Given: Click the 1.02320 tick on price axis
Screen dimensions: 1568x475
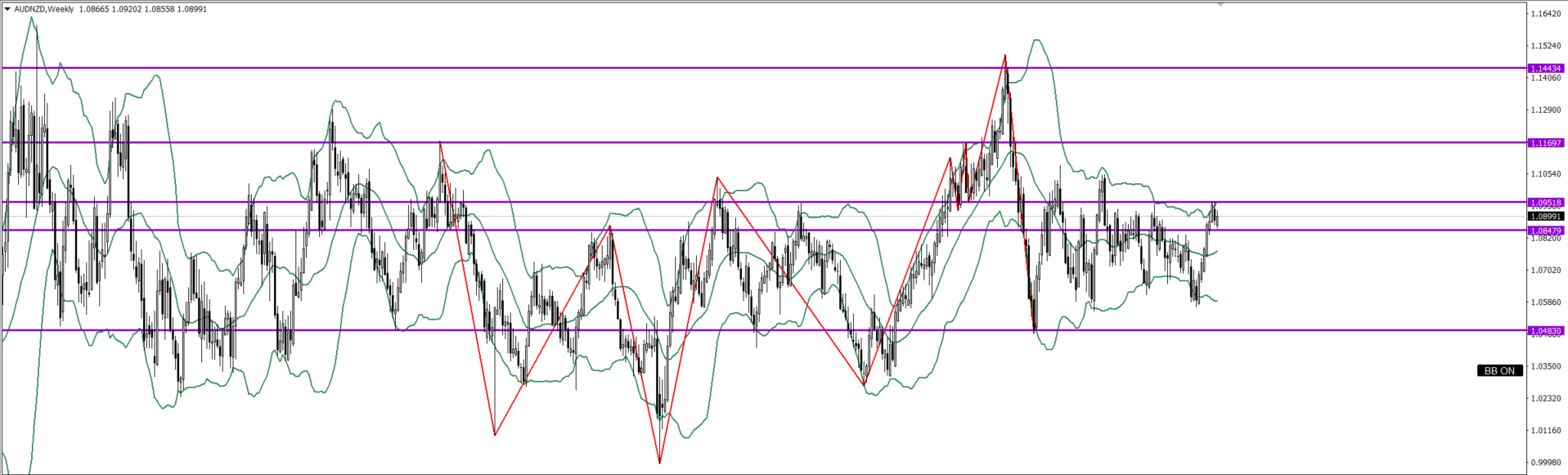Looking at the screenshot, I should (1546, 398).
